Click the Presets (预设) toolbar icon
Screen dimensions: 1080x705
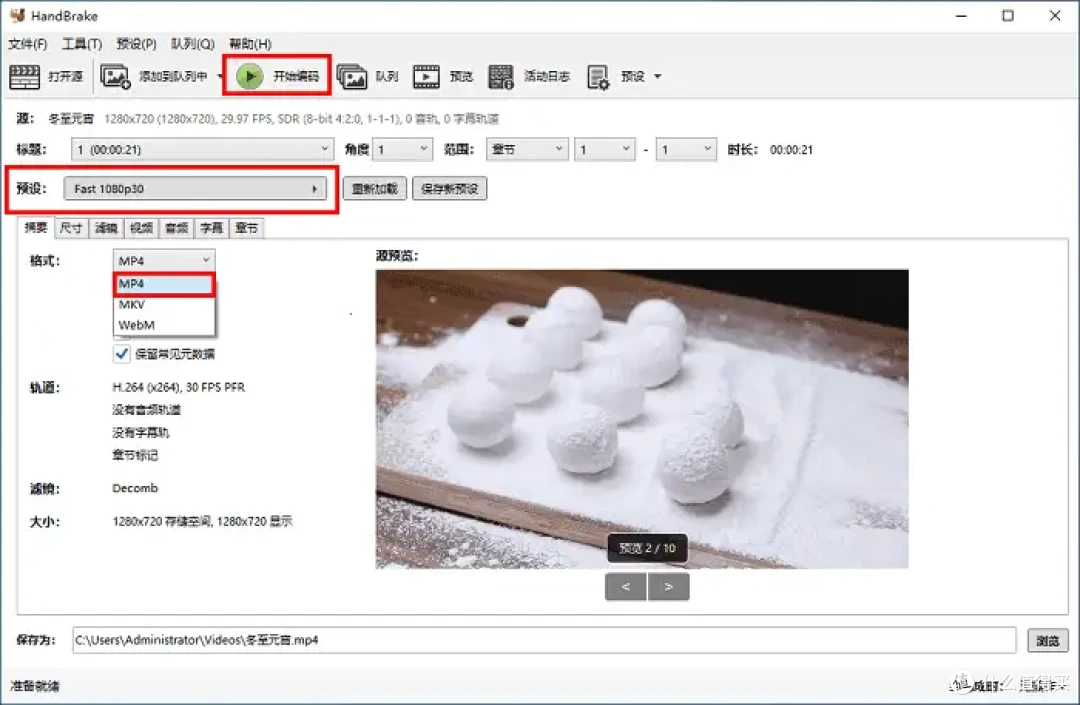click(598, 77)
